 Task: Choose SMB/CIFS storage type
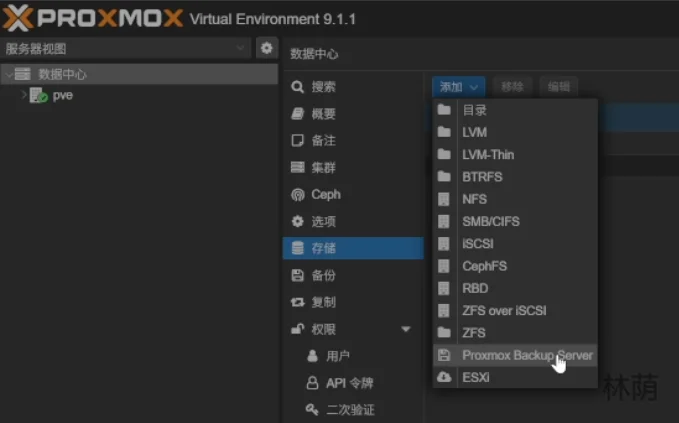(x=515, y=221)
